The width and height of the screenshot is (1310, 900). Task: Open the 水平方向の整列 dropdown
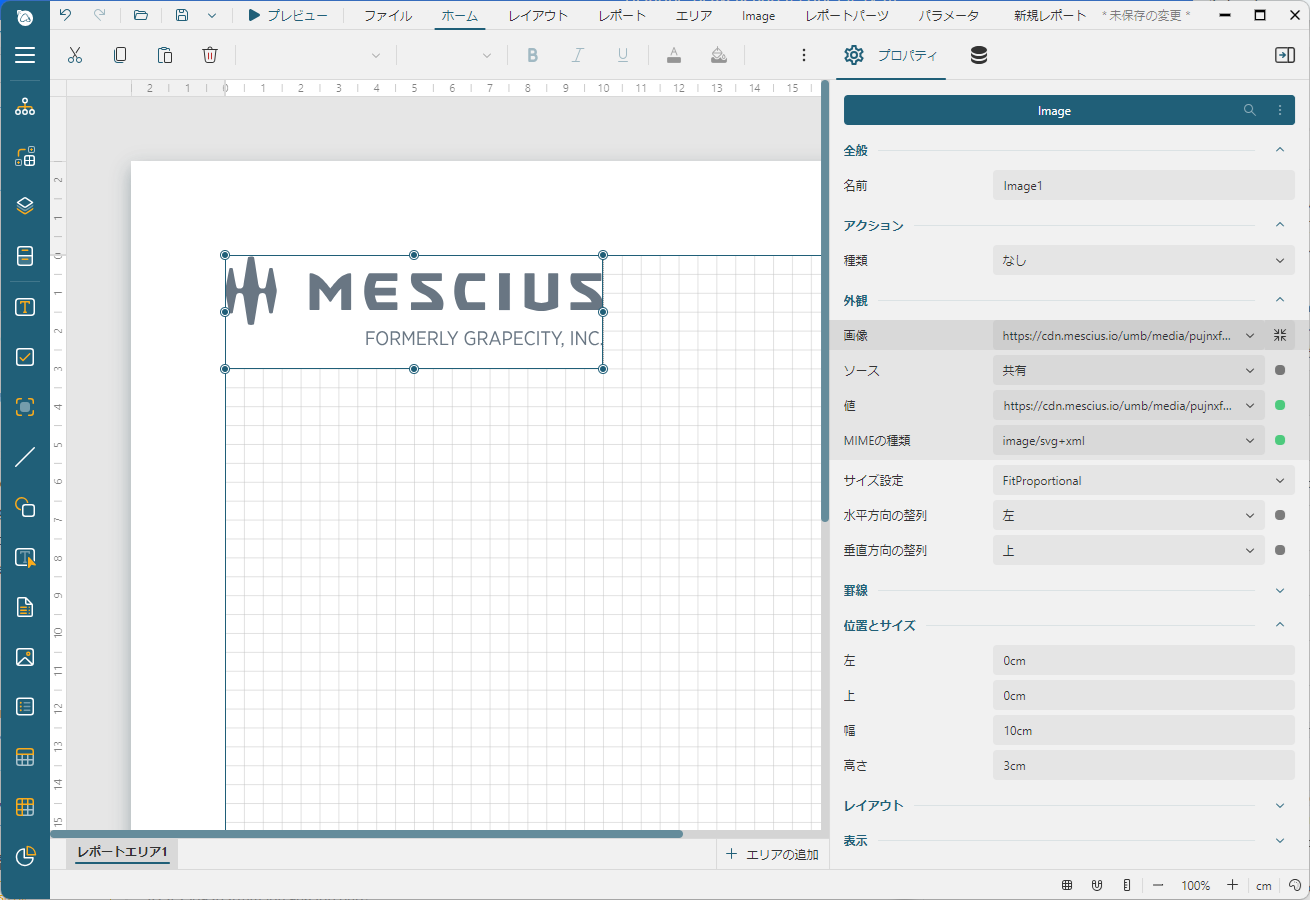tap(1129, 515)
